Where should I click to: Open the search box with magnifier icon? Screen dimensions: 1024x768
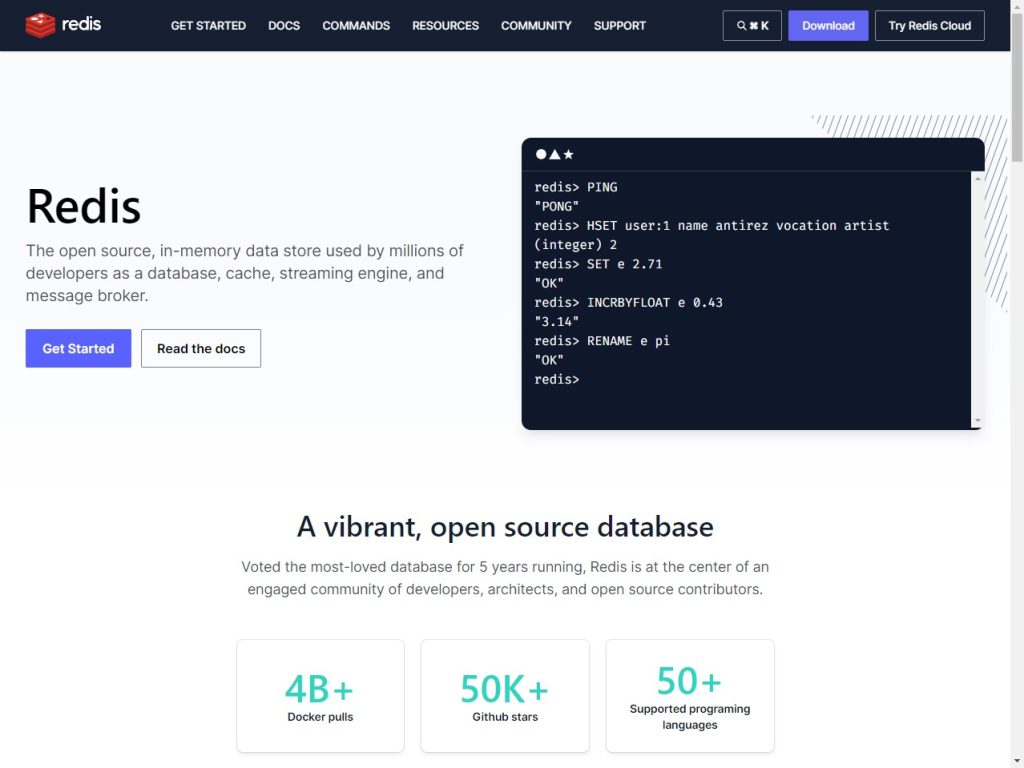coord(752,25)
